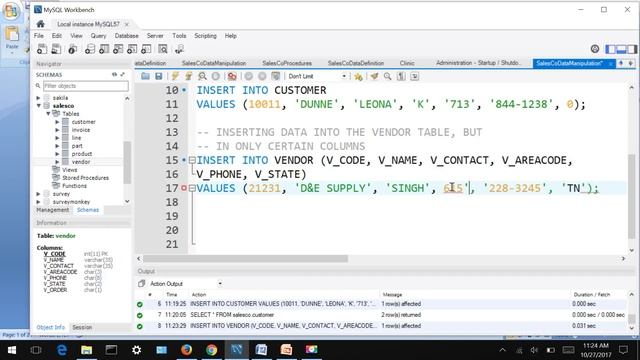
Task: Toggle the autocommit mode icon
Action: tap(276, 76)
